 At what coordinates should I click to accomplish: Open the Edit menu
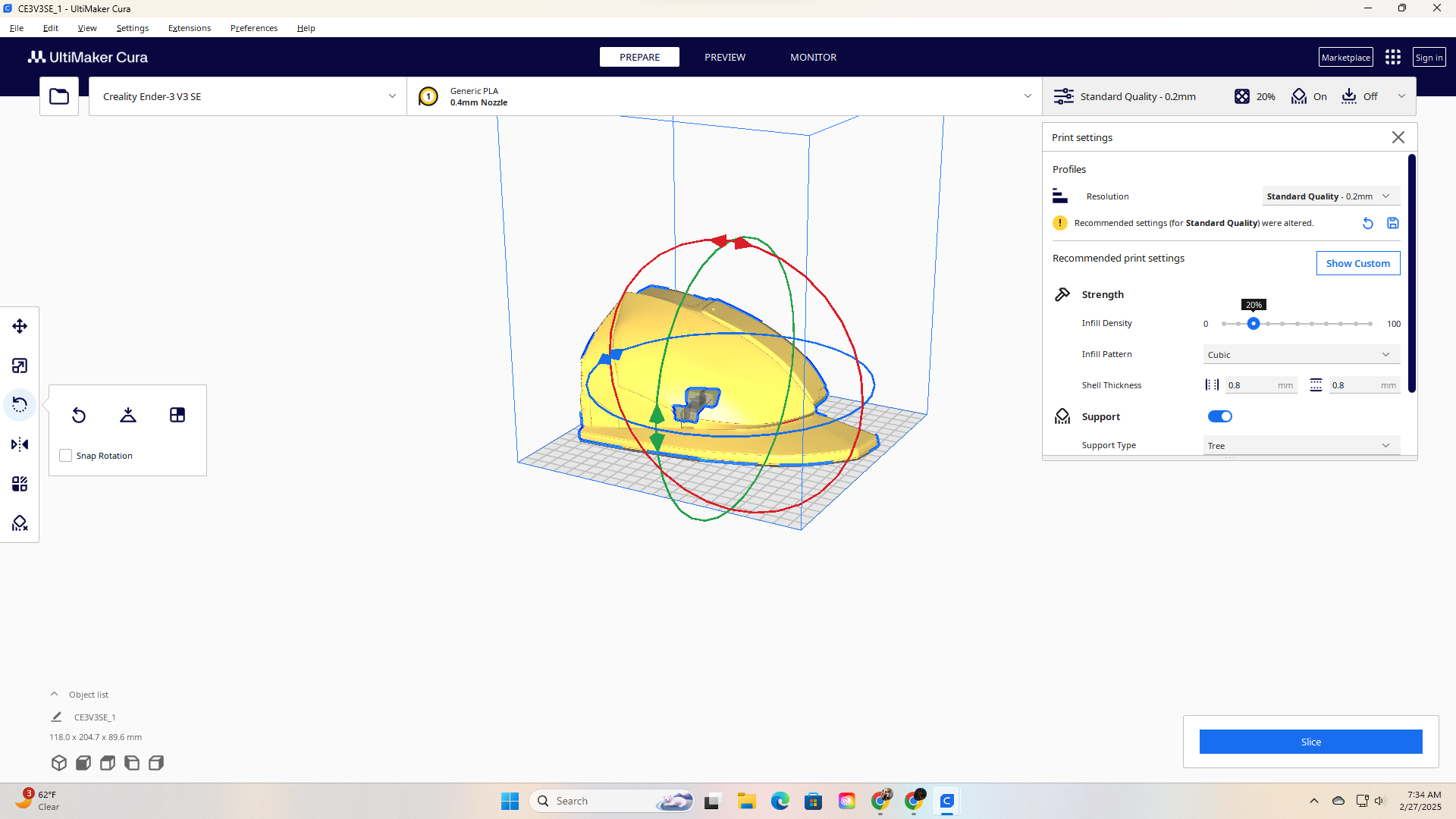point(51,28)
